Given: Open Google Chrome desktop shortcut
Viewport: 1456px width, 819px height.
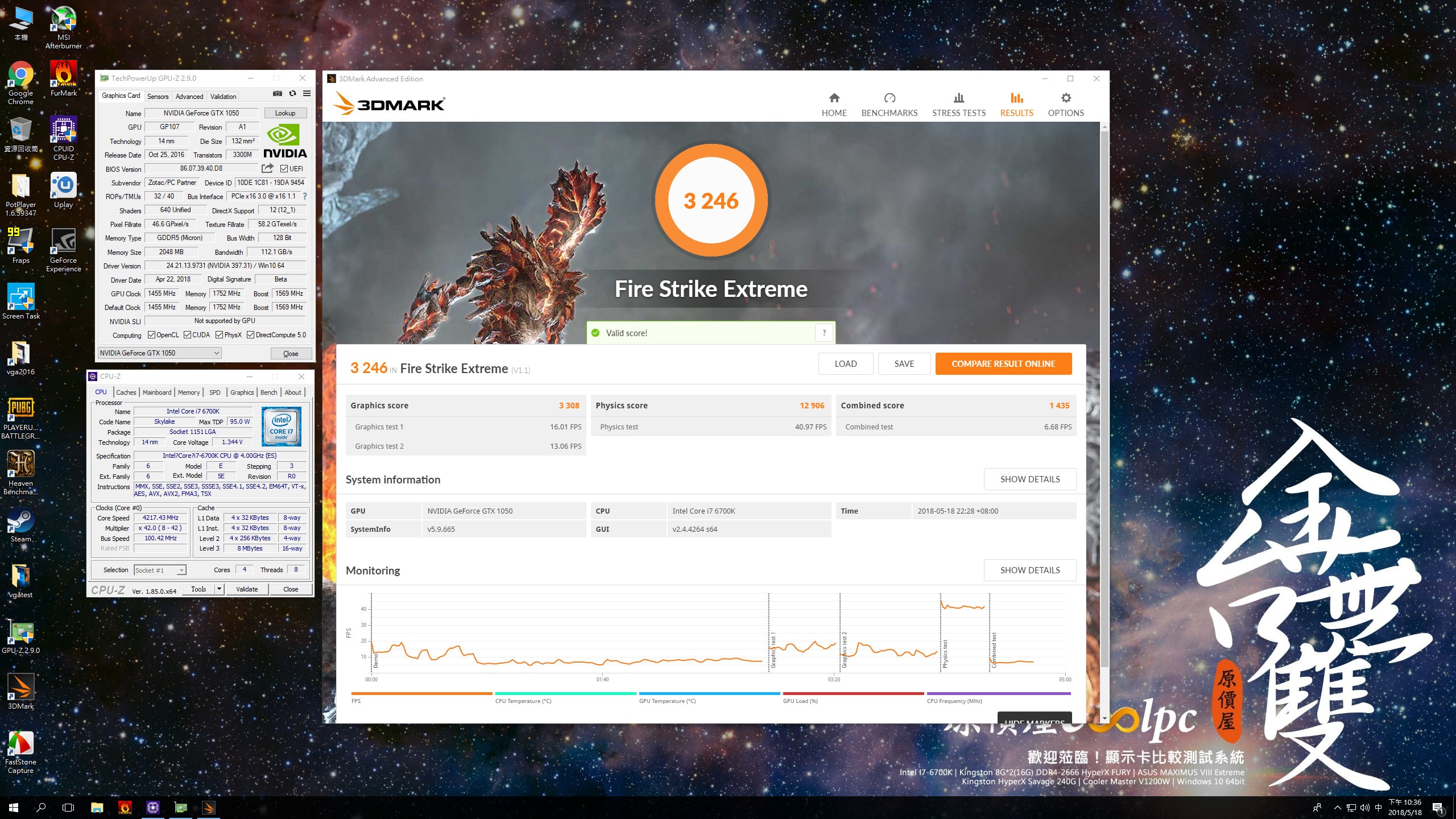Looking at the screenshot, I should click(x=20, y=82).
